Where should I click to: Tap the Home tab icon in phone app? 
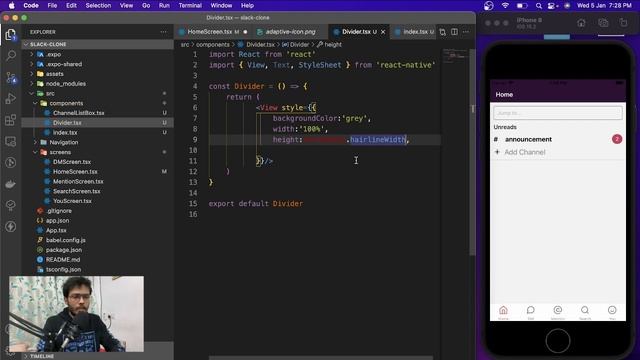click(503, 311)
